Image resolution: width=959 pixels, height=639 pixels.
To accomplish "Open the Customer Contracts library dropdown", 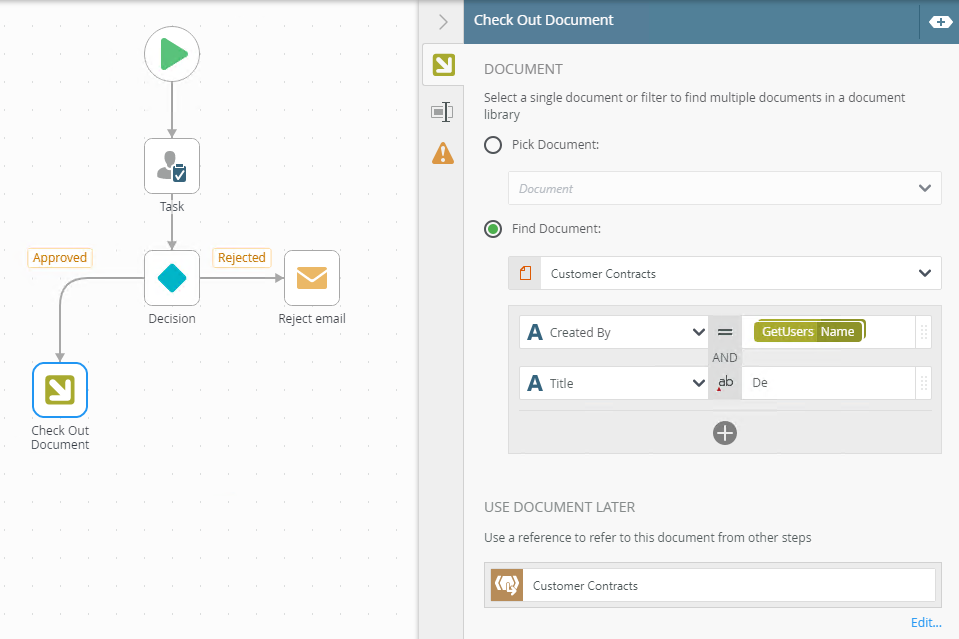I will click(924, 273).
